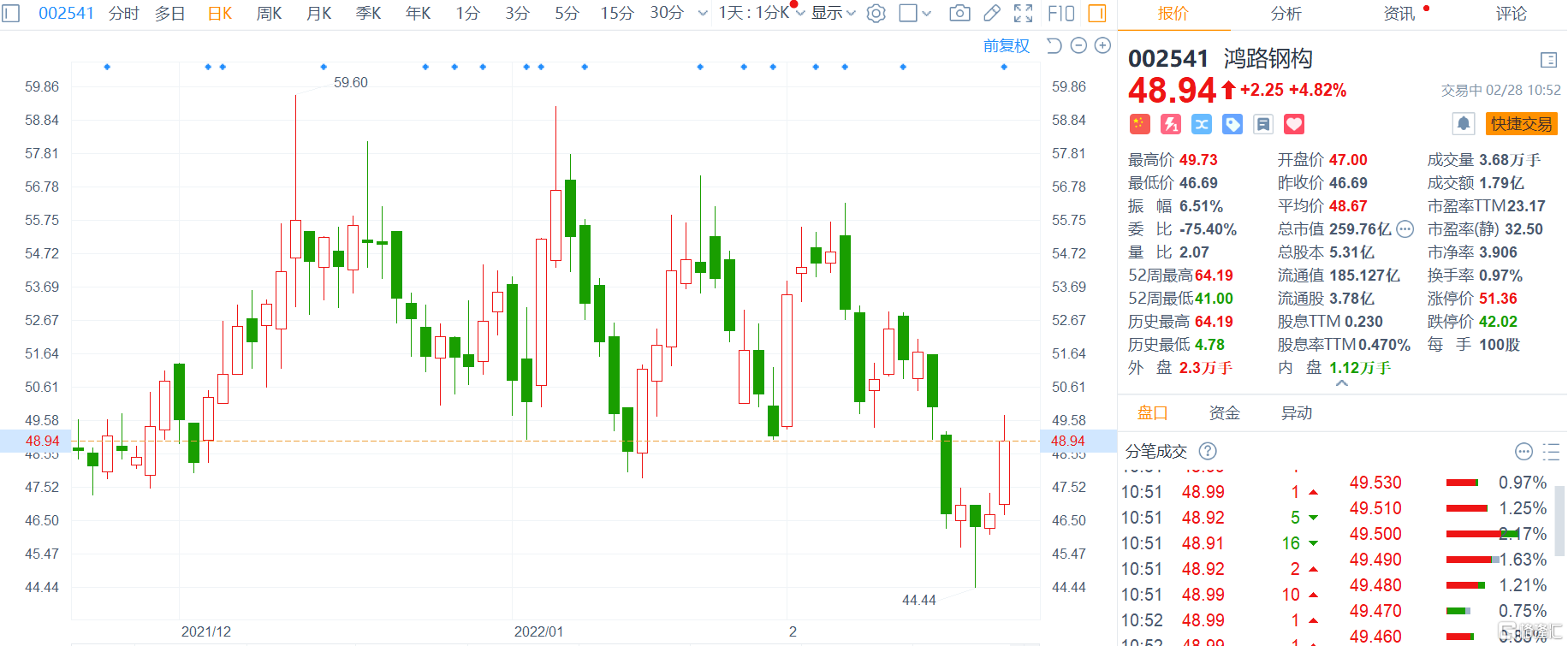Click the price alert bell icon

click(1464, 124)
